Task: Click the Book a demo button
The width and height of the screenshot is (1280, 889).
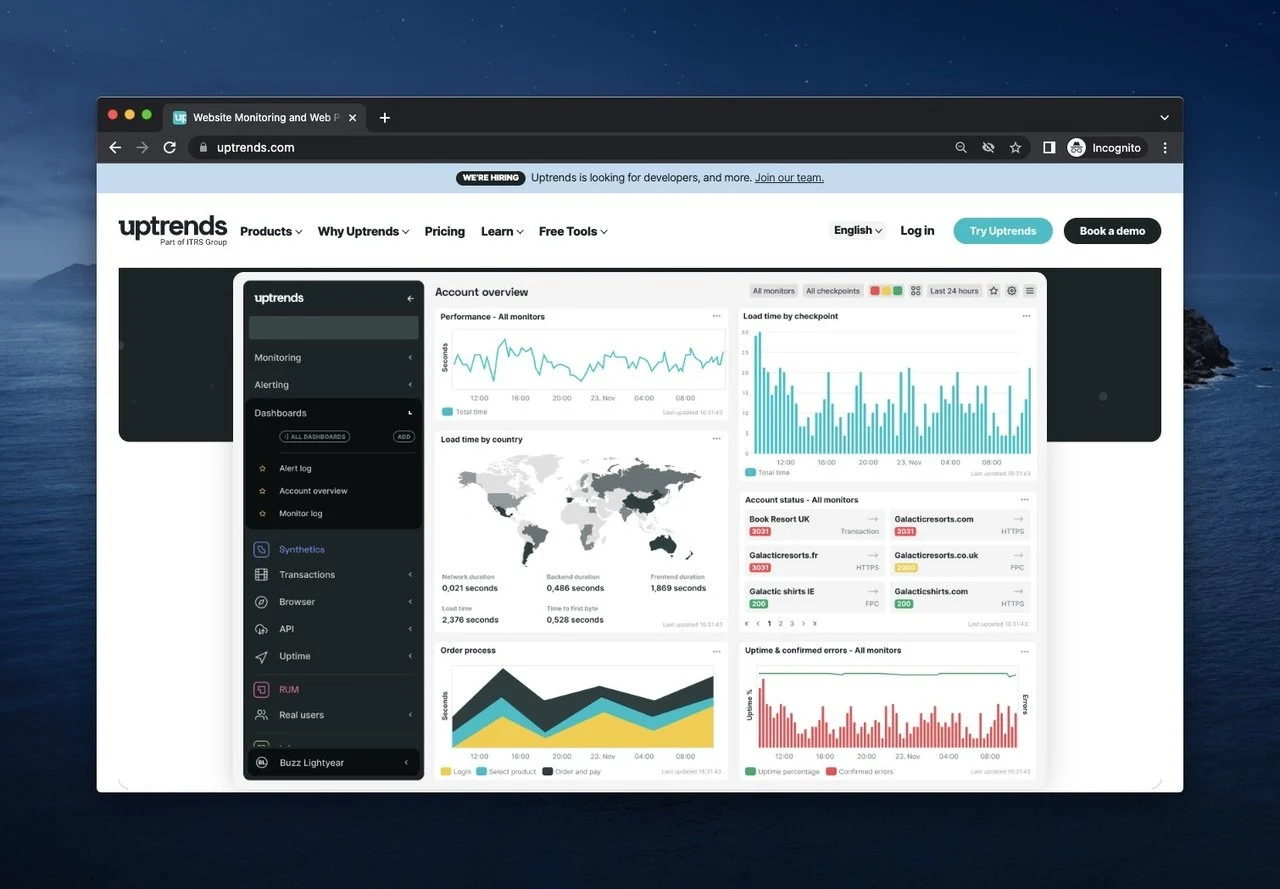Action: (1112, 231)
